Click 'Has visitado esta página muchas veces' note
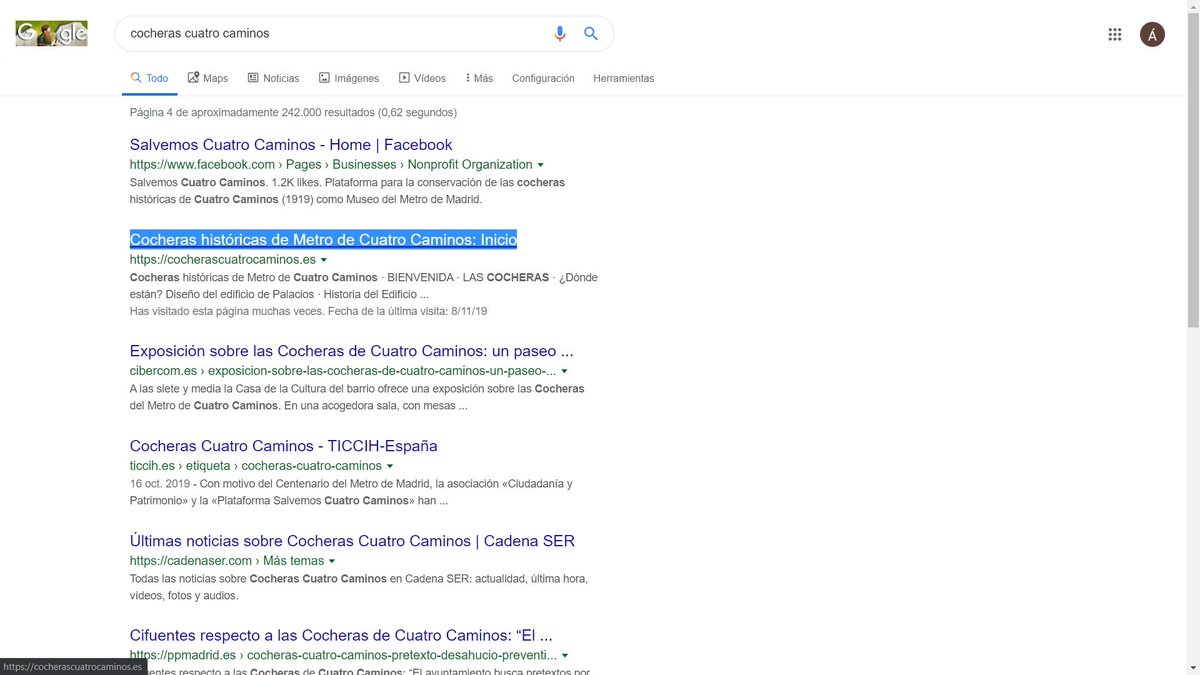This screenshot has height=675, width=1200. [308, 311]
